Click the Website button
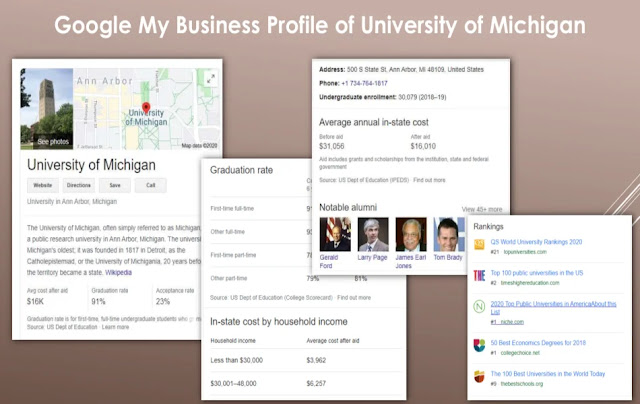Screen dimensions: 640x404 click(x=43, y=185)
